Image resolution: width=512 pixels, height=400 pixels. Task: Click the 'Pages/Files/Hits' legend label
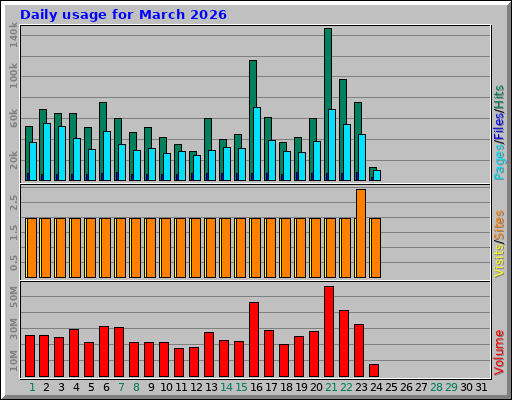pyautogui.click(x=499, y=133)
